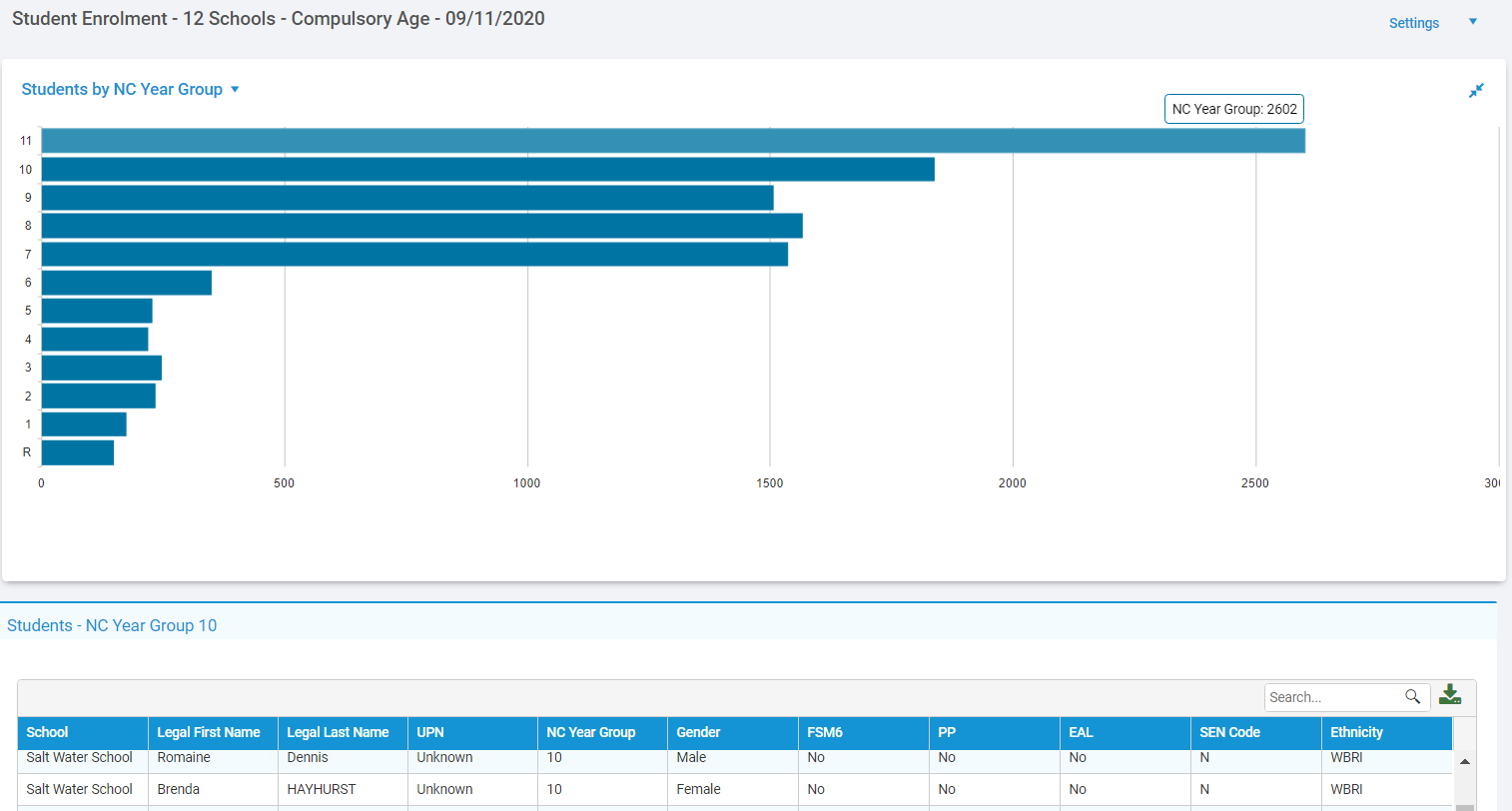The width and height of the screenshot is (1512, 811).
Task: Sort table by School column header
Action: click(x=48, y=732)
